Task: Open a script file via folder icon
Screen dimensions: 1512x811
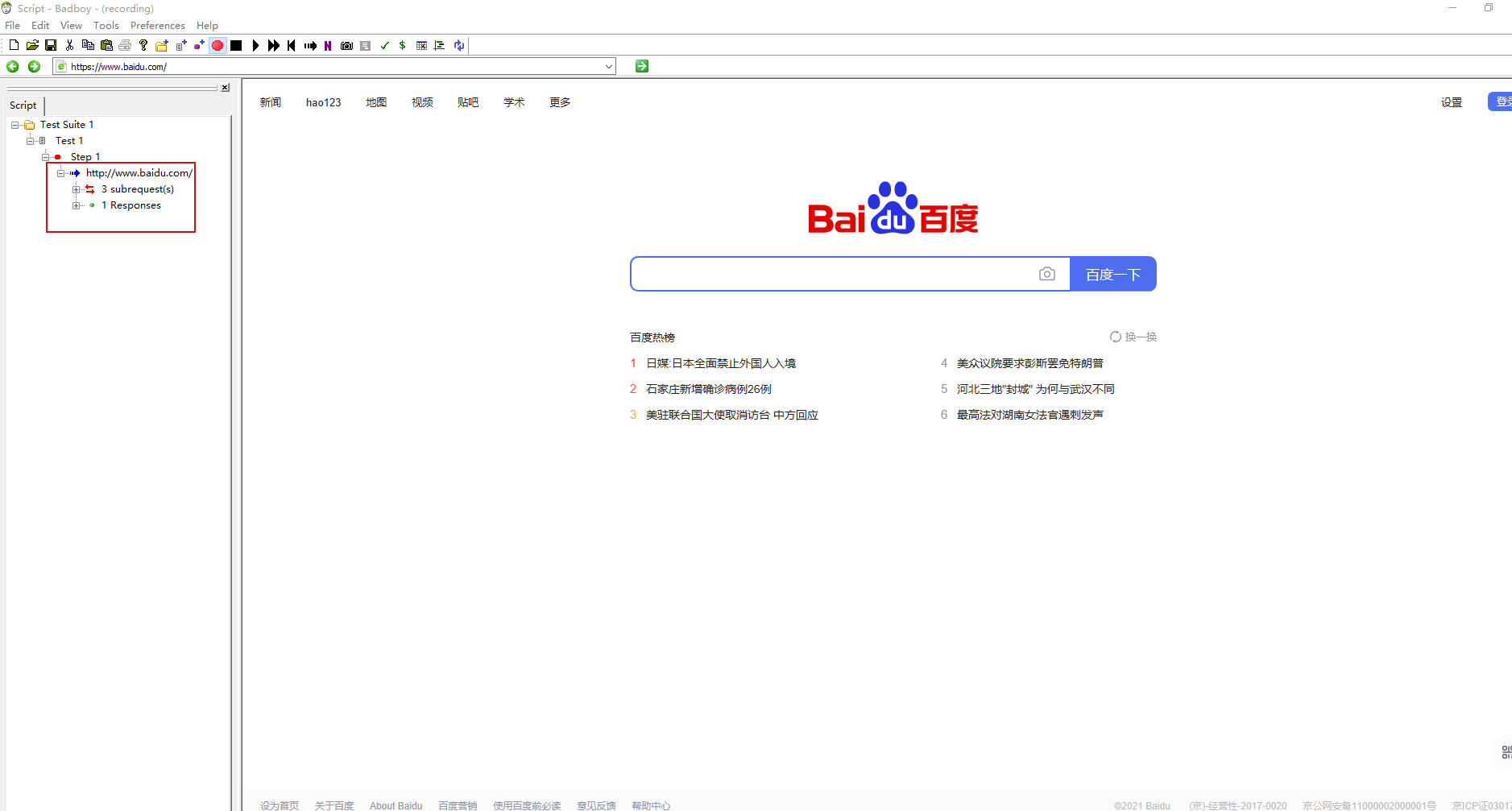Action: point(32,45)
